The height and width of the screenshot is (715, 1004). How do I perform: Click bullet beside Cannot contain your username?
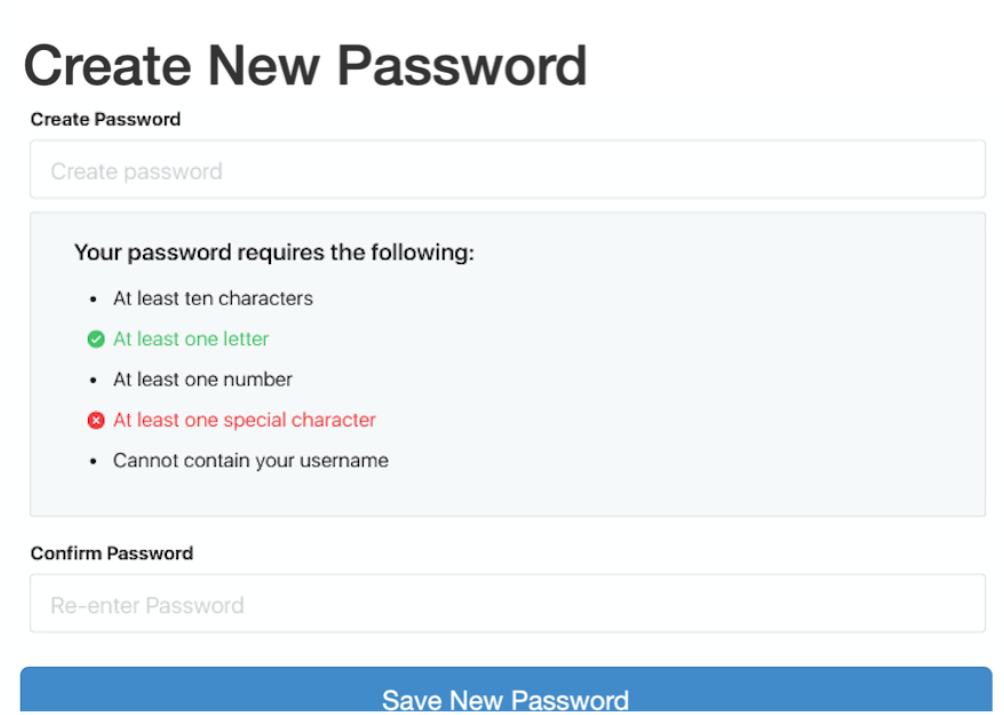(93, 462)
